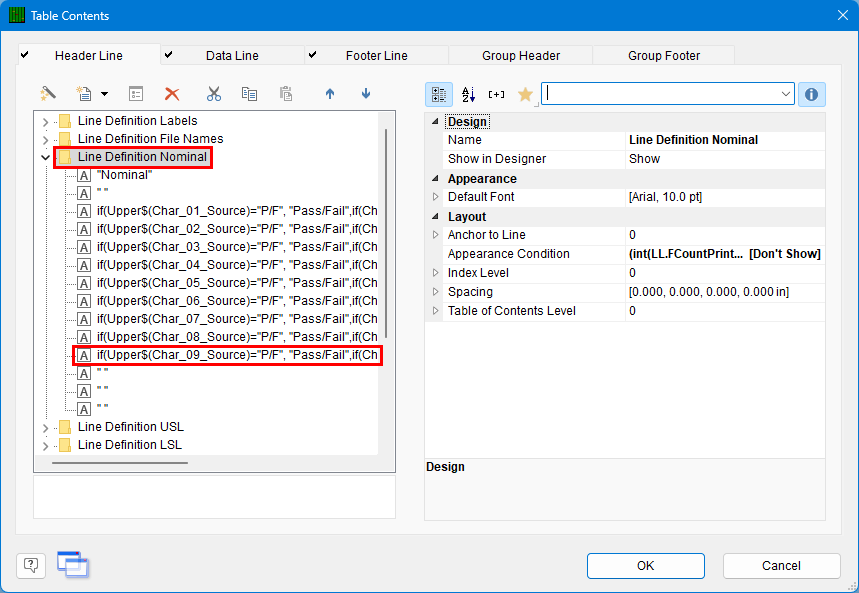The width and height of the screenshot is (859, 593).
Task: Switch to the Footer Line tab
Action: (x=376, y=55)
